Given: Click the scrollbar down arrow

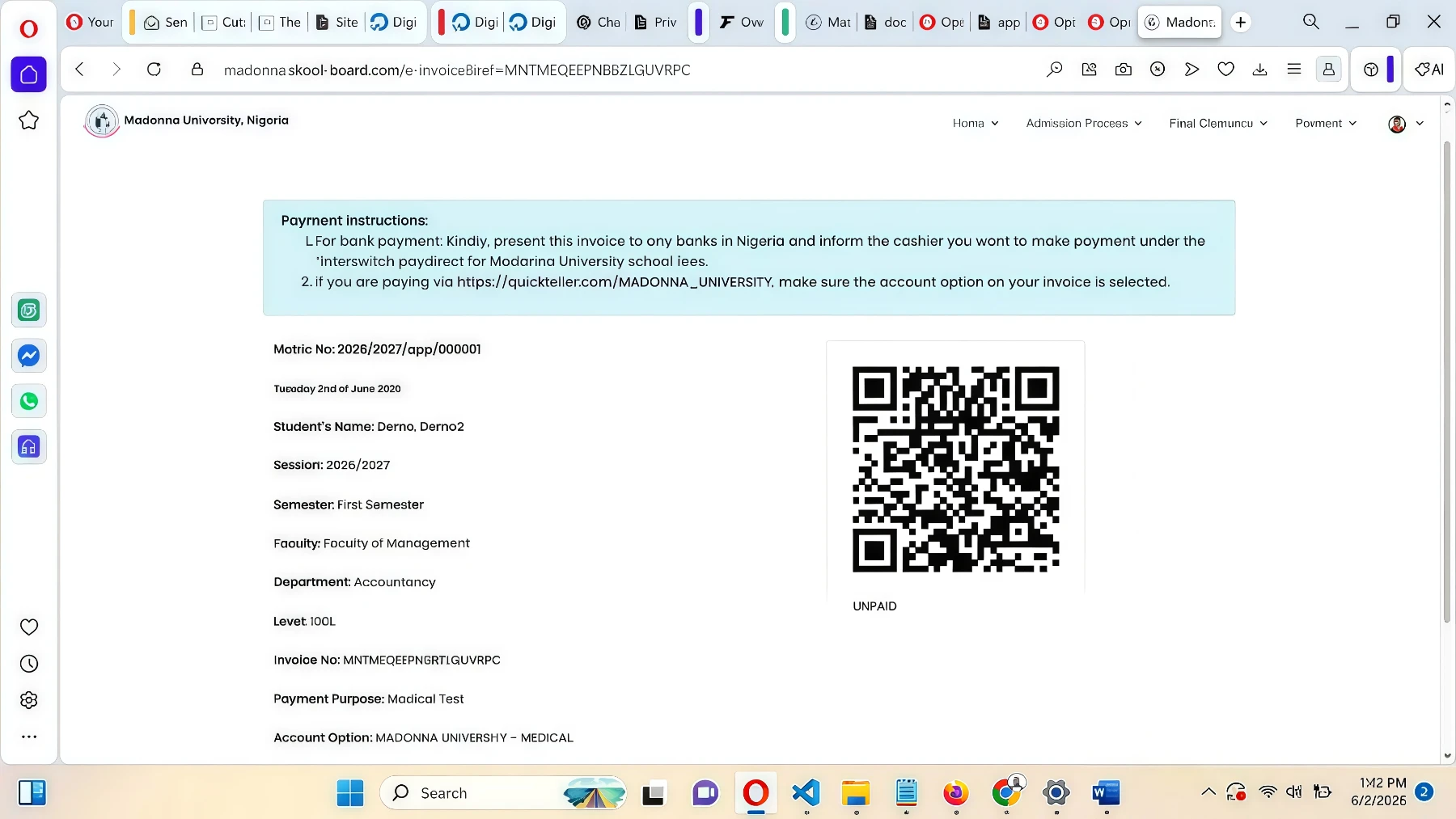Looking at the screenshot, I should [1447, 757].
